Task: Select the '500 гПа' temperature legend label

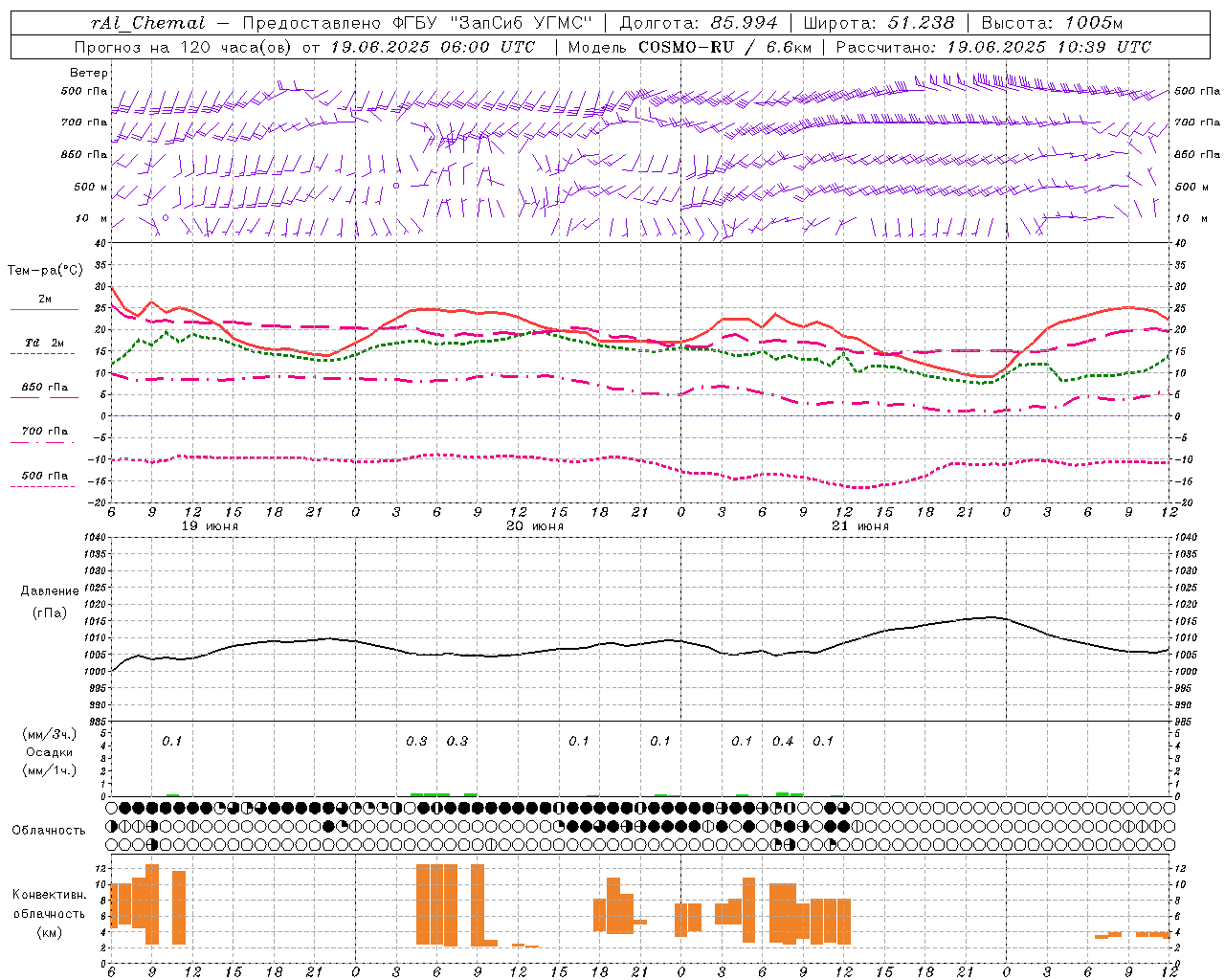Action: (44, 476)
